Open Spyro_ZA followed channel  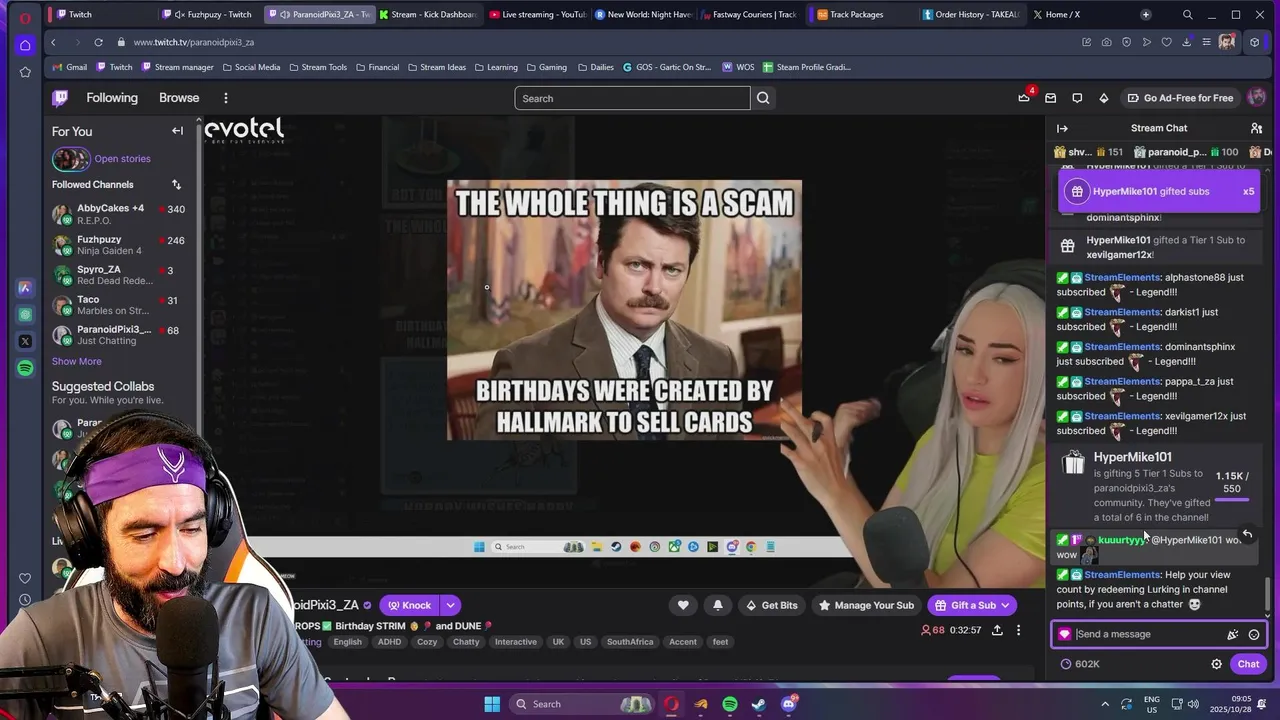pyautogui.click(x=120, y=275)
